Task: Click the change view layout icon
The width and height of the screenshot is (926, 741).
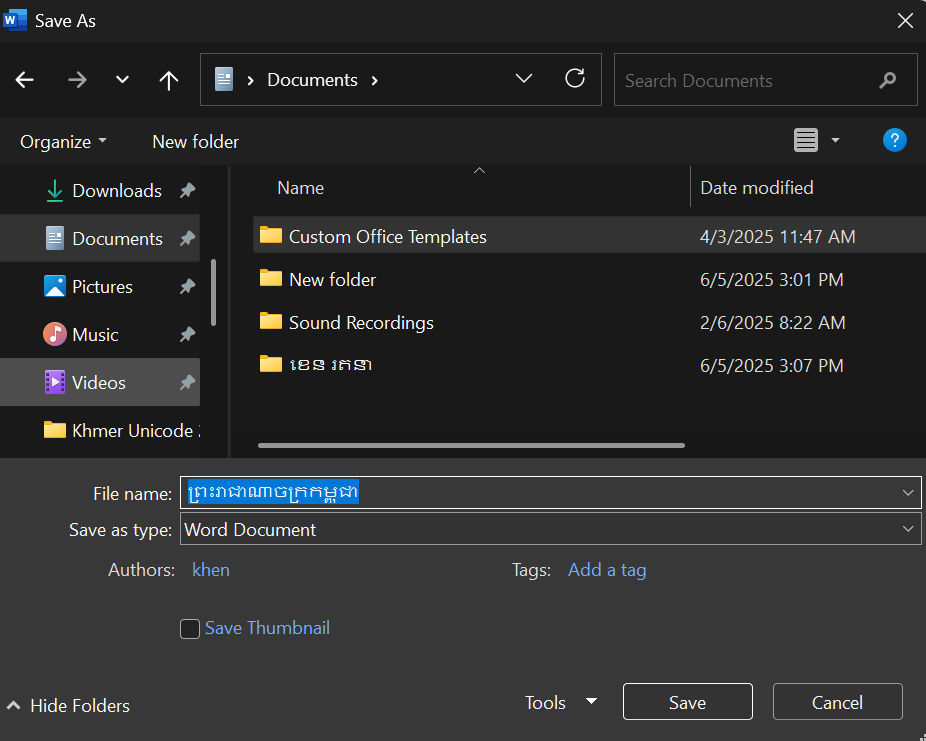Action: pyautogui.click(x=806, y=141)
